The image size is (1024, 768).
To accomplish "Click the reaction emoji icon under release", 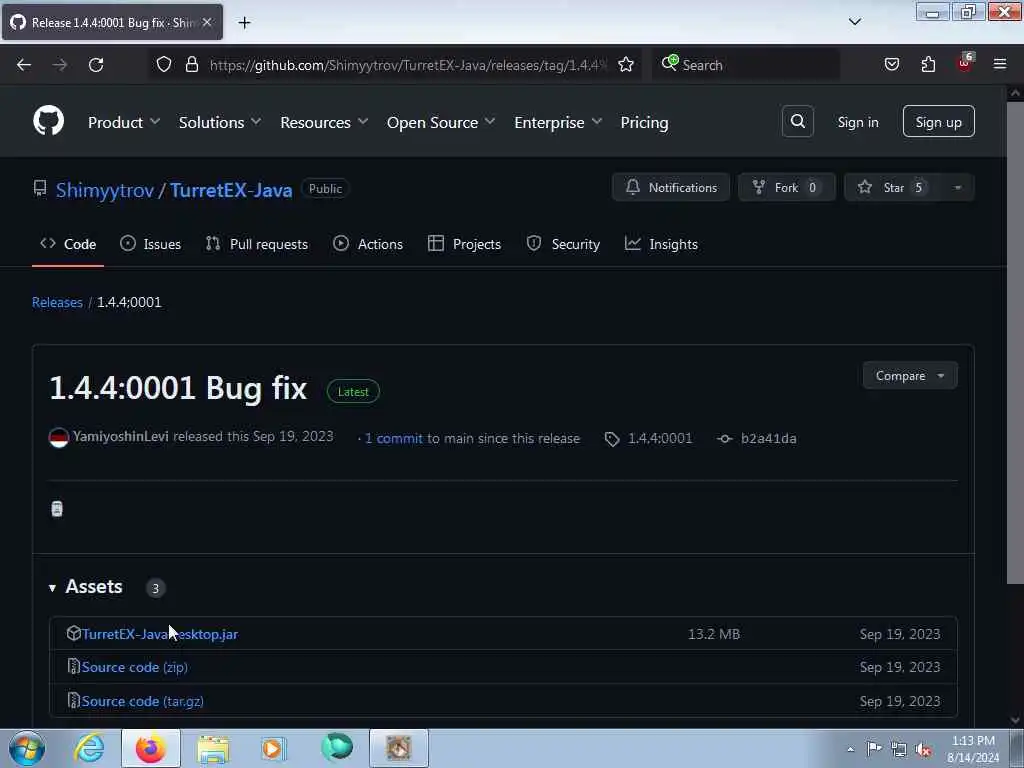I will pyautogui.click(x=57, y=509).
